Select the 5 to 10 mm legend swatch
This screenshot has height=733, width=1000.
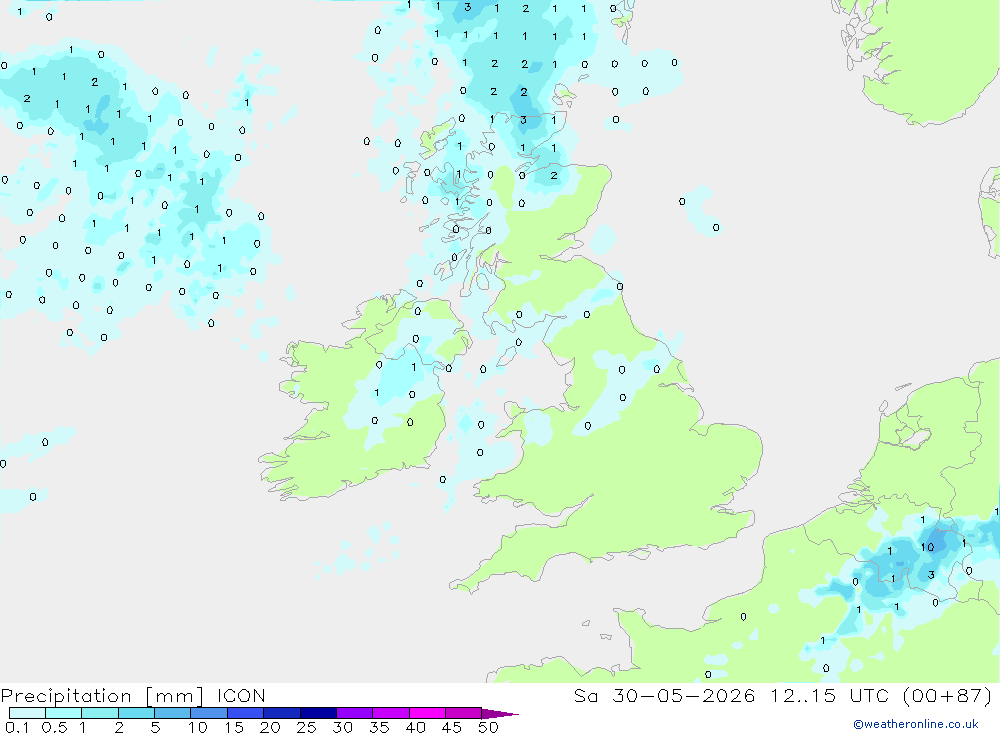coord(173,713)
